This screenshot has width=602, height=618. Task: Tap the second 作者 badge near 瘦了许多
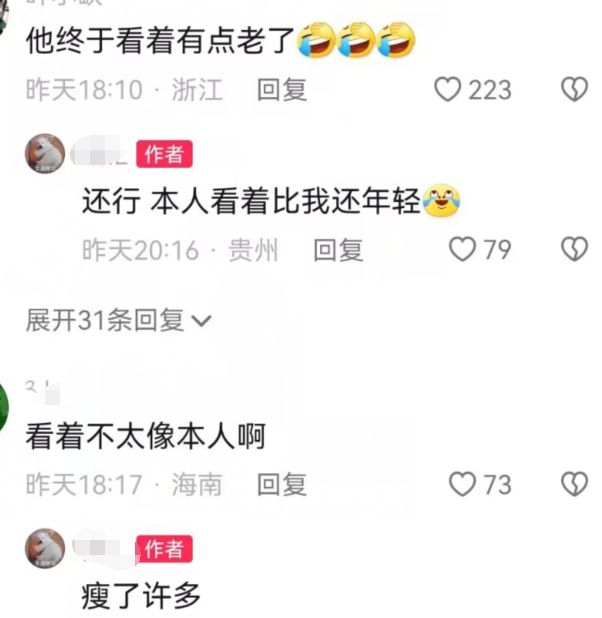coord(164,549)
